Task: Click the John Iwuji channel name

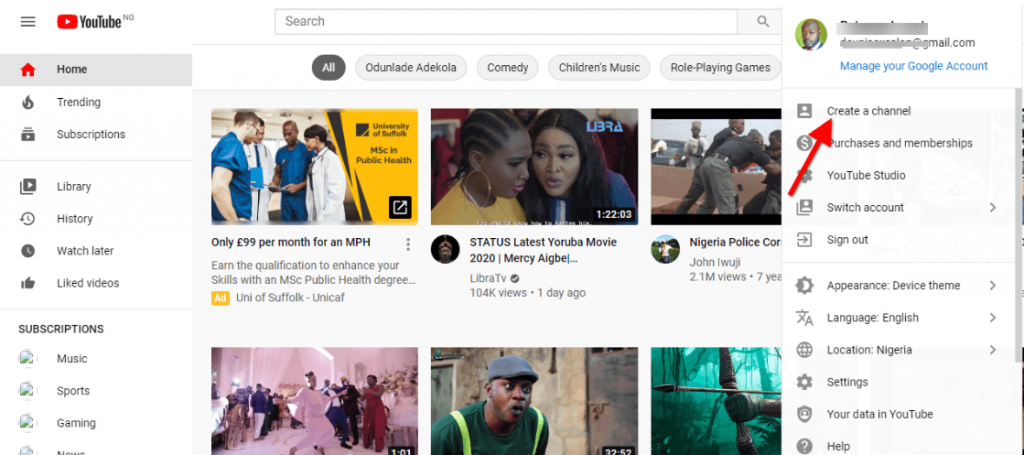Action: [716, 262]
